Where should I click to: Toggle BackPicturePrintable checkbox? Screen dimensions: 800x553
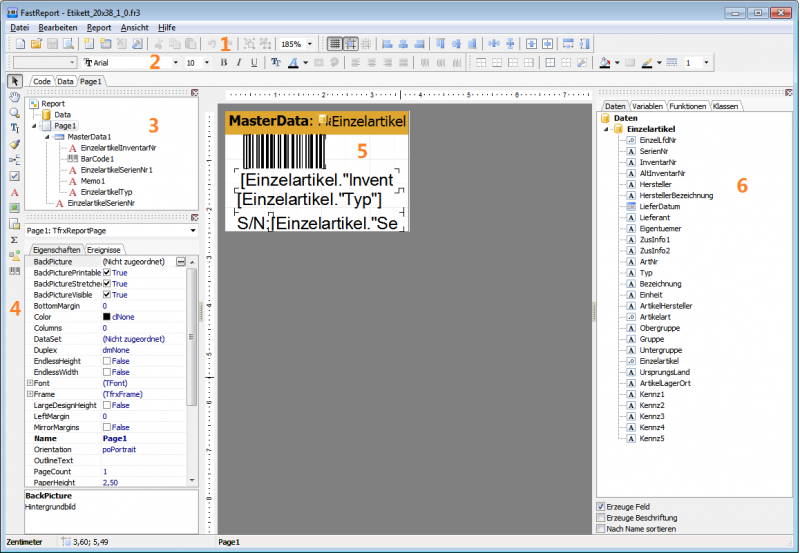point(107,272)
